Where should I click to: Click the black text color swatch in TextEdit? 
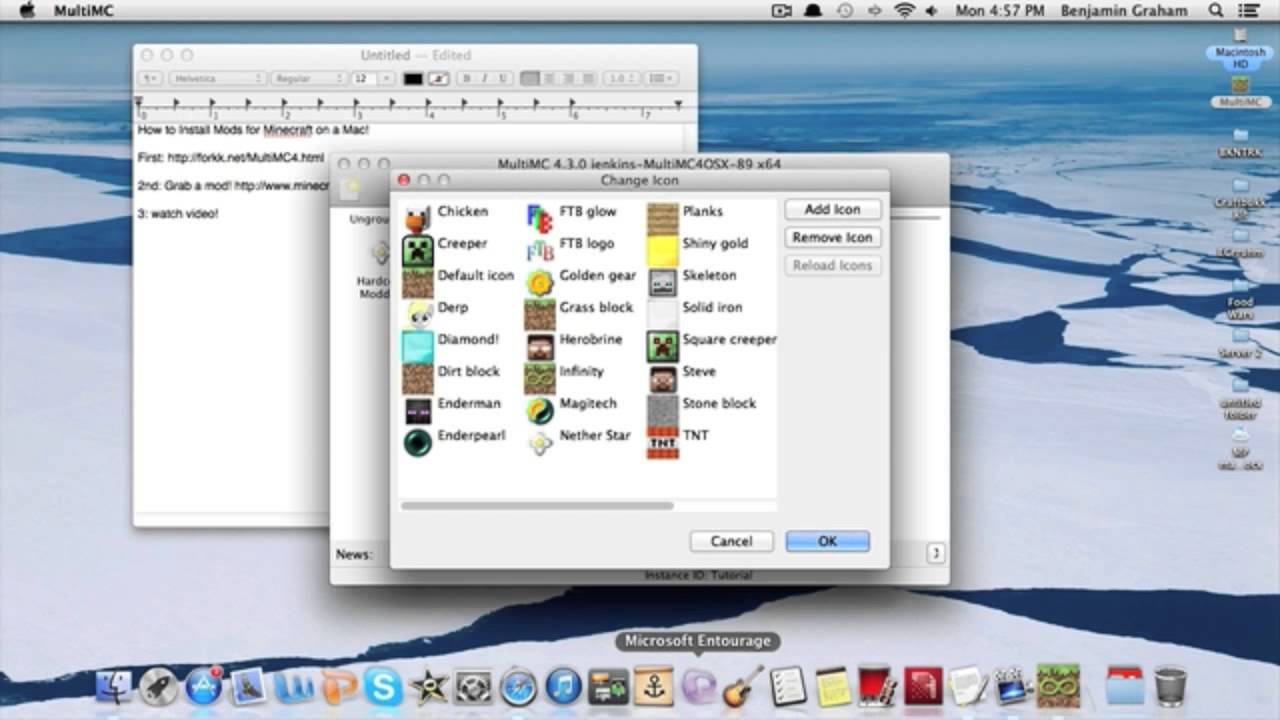coord(413,79)
